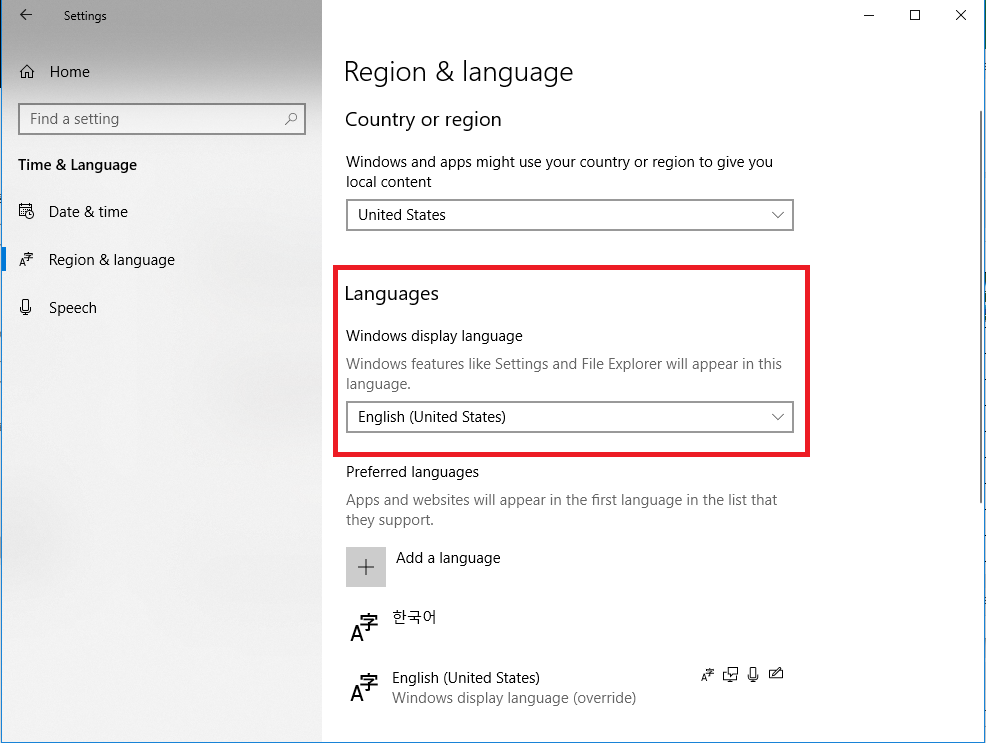Click the Region & language sidebar icon

tap(26, 259)
